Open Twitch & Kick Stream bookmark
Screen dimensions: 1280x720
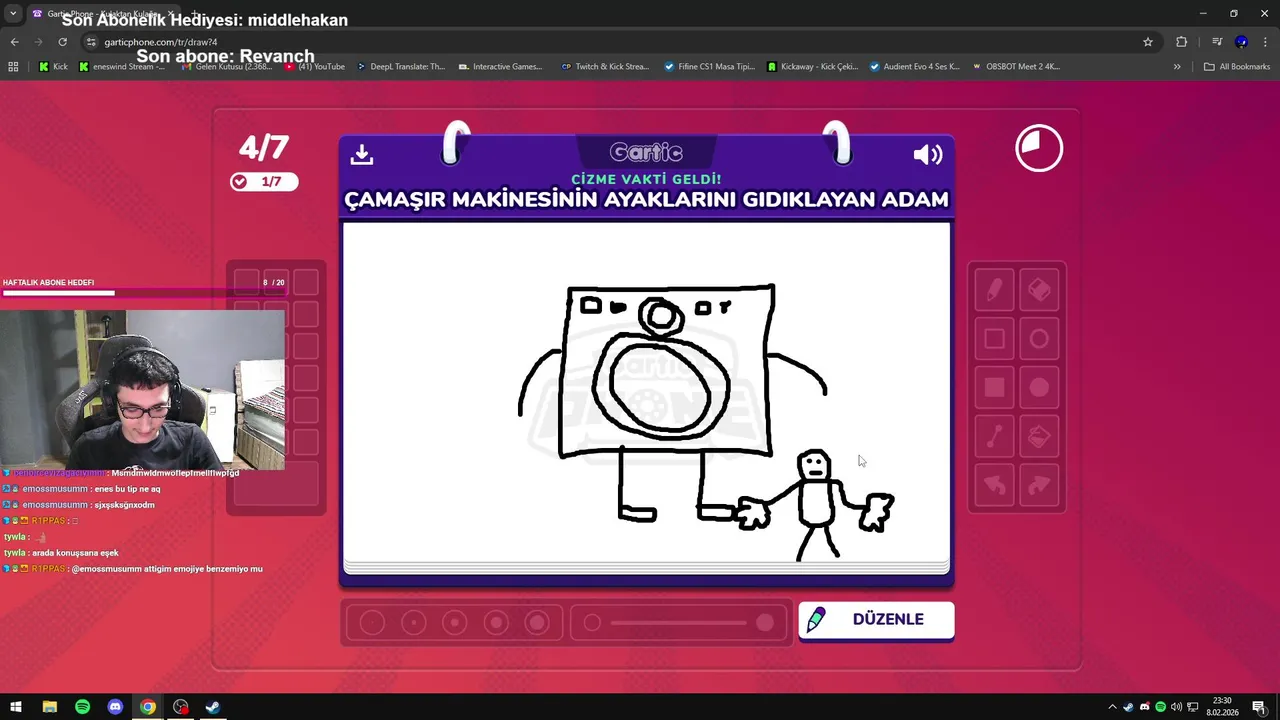pos(605,67)
